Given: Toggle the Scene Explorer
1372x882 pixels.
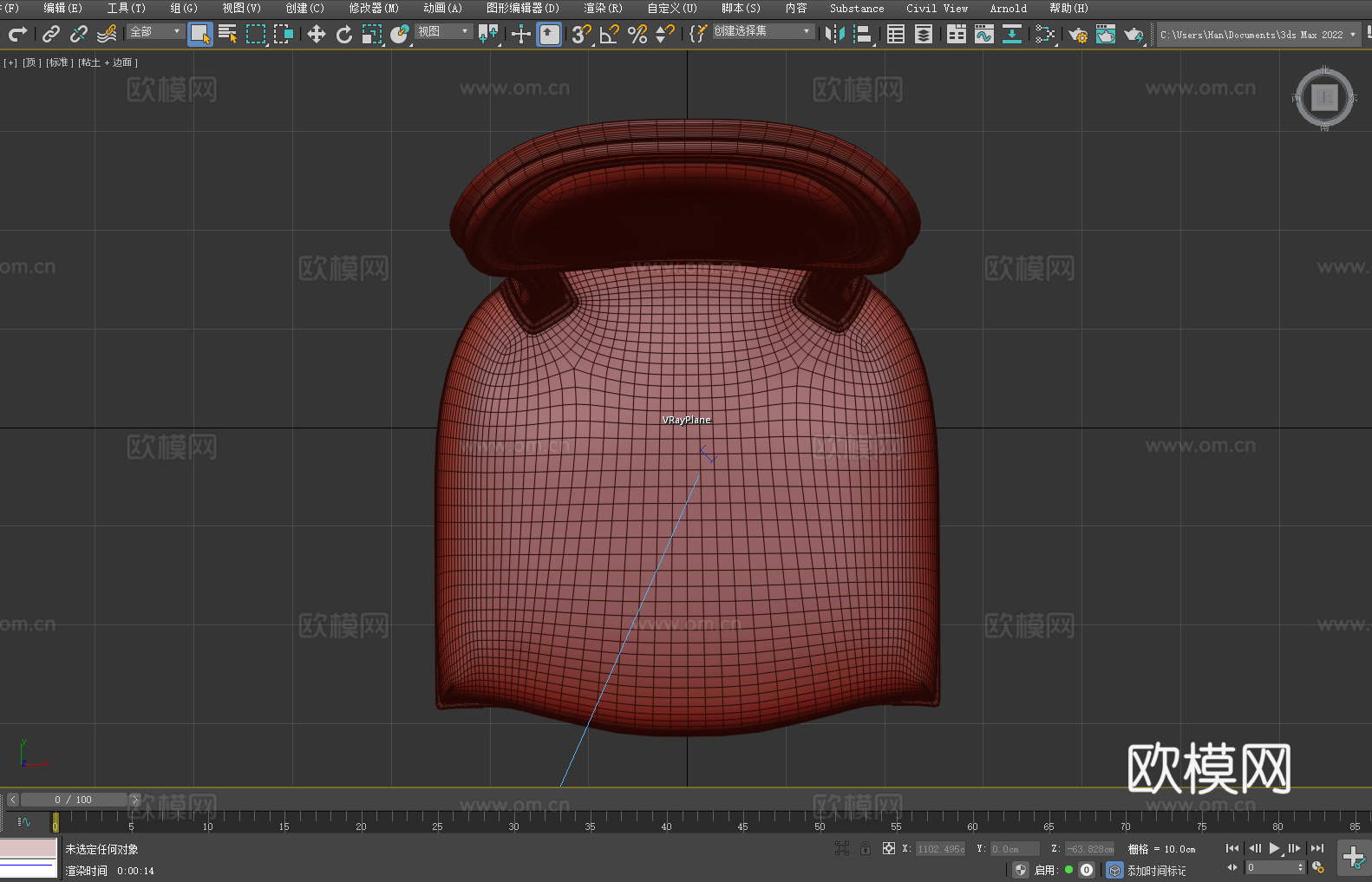Looking at the screenshot, I should [x=896, y=34].
